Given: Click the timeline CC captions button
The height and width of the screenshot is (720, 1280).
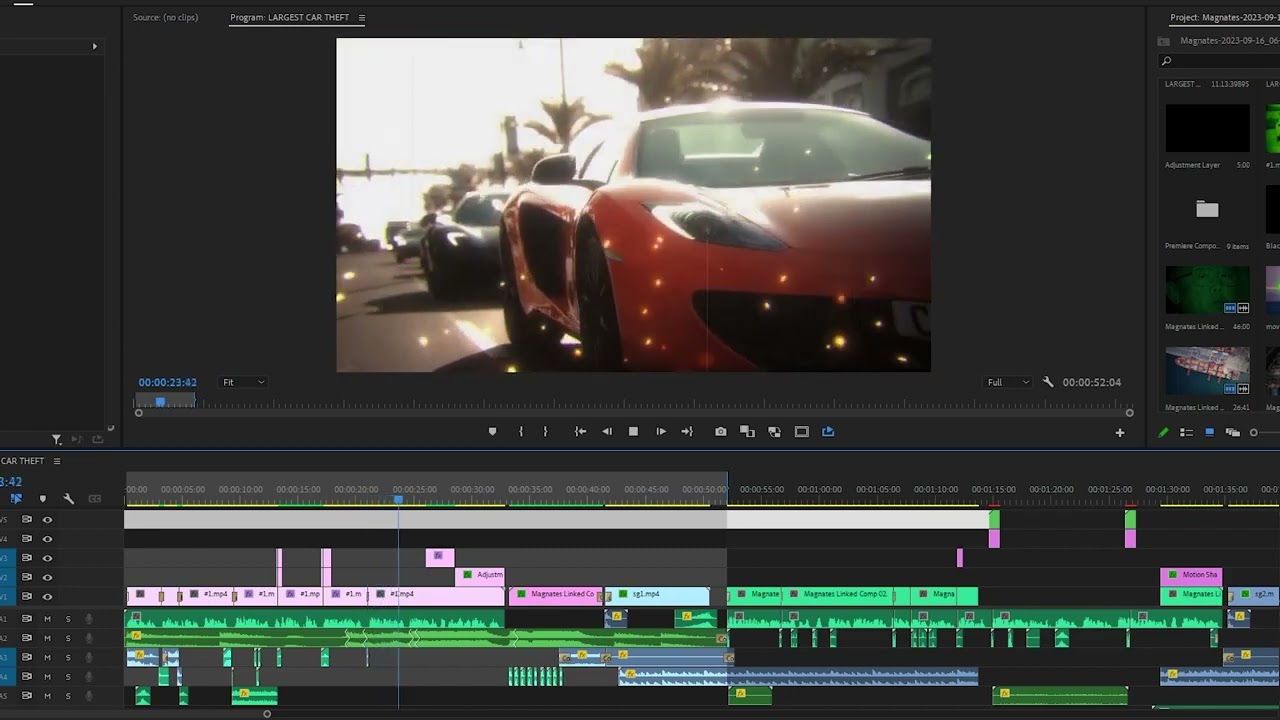Looking at the screenshot, I should pos(95,498).
